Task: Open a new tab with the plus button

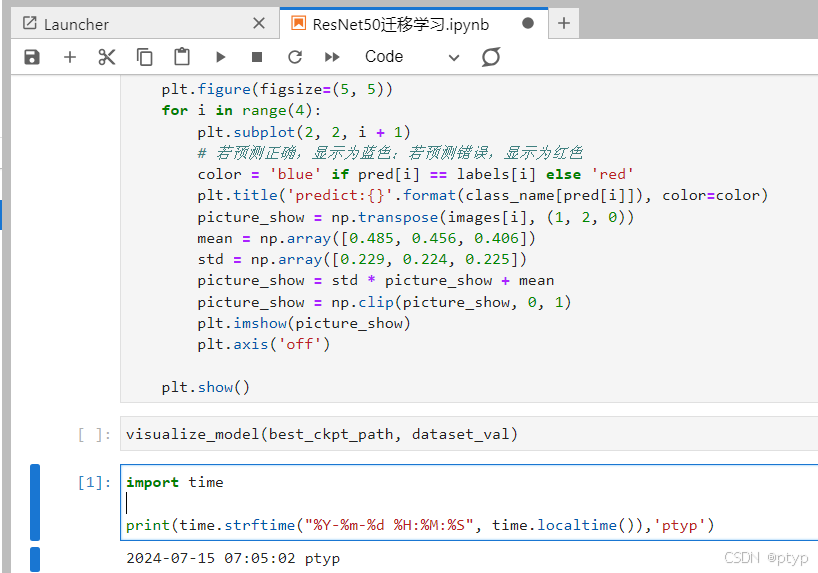Action: pos(564,23)
